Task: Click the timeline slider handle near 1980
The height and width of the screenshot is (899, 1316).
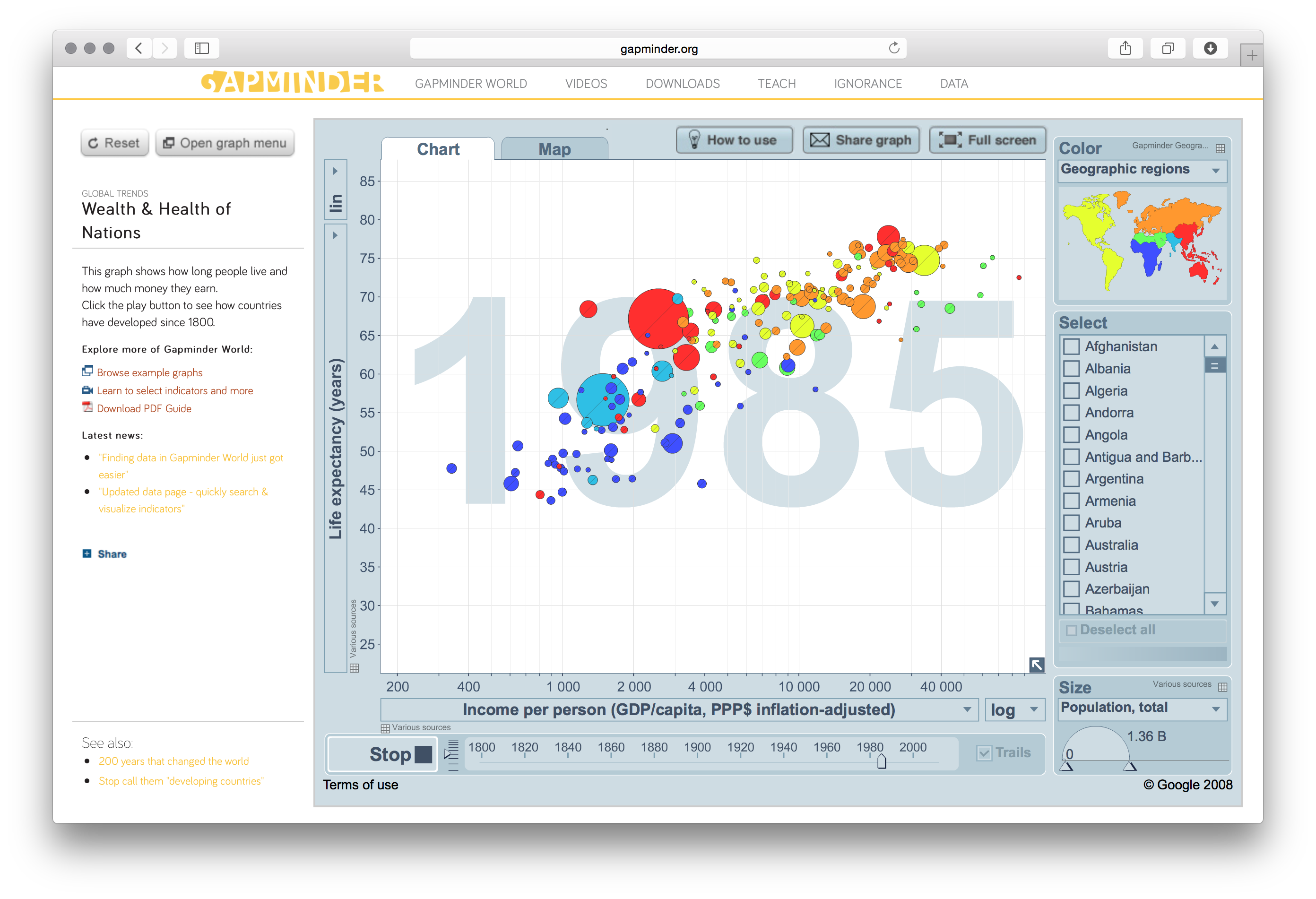Action: [x=881, y=762]
